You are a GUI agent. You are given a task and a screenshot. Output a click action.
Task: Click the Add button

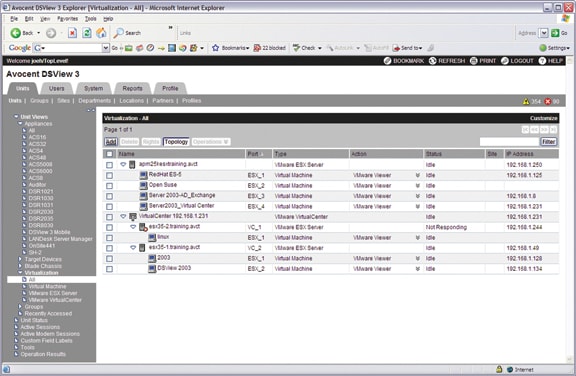(111, 142)
